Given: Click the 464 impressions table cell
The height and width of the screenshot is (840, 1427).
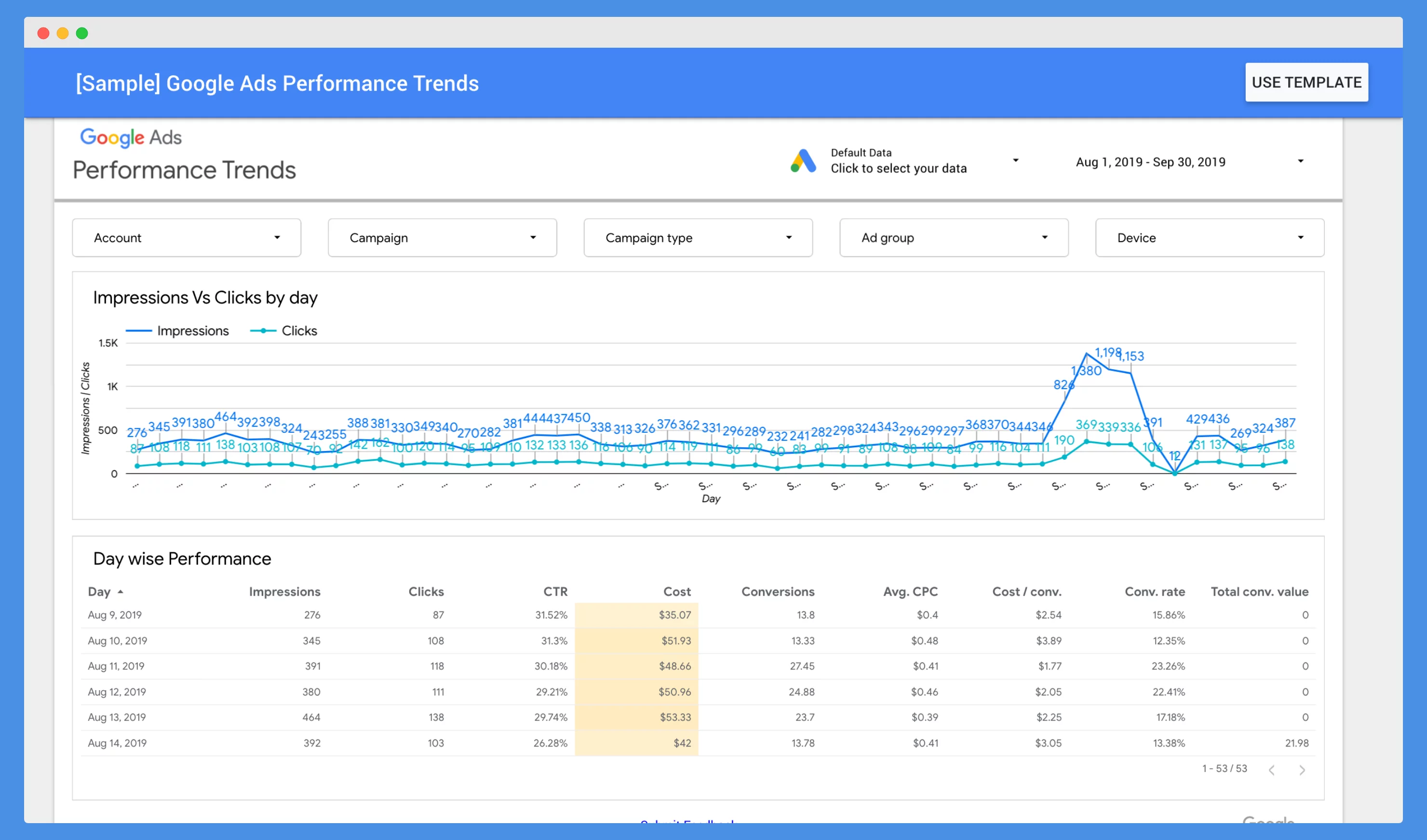Looking at the screenshot, I should [x=311, y=717].
